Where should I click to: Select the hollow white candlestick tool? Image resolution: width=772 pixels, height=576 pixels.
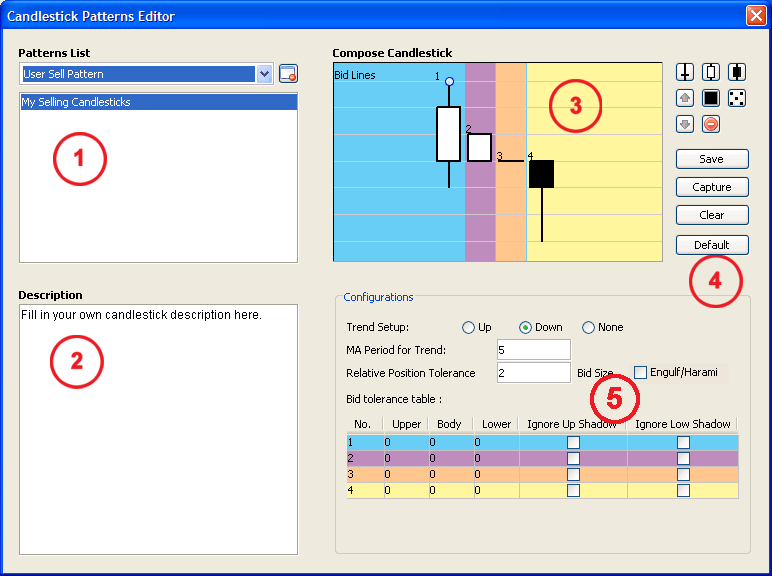pyautogui.click(x=711, y=72)
